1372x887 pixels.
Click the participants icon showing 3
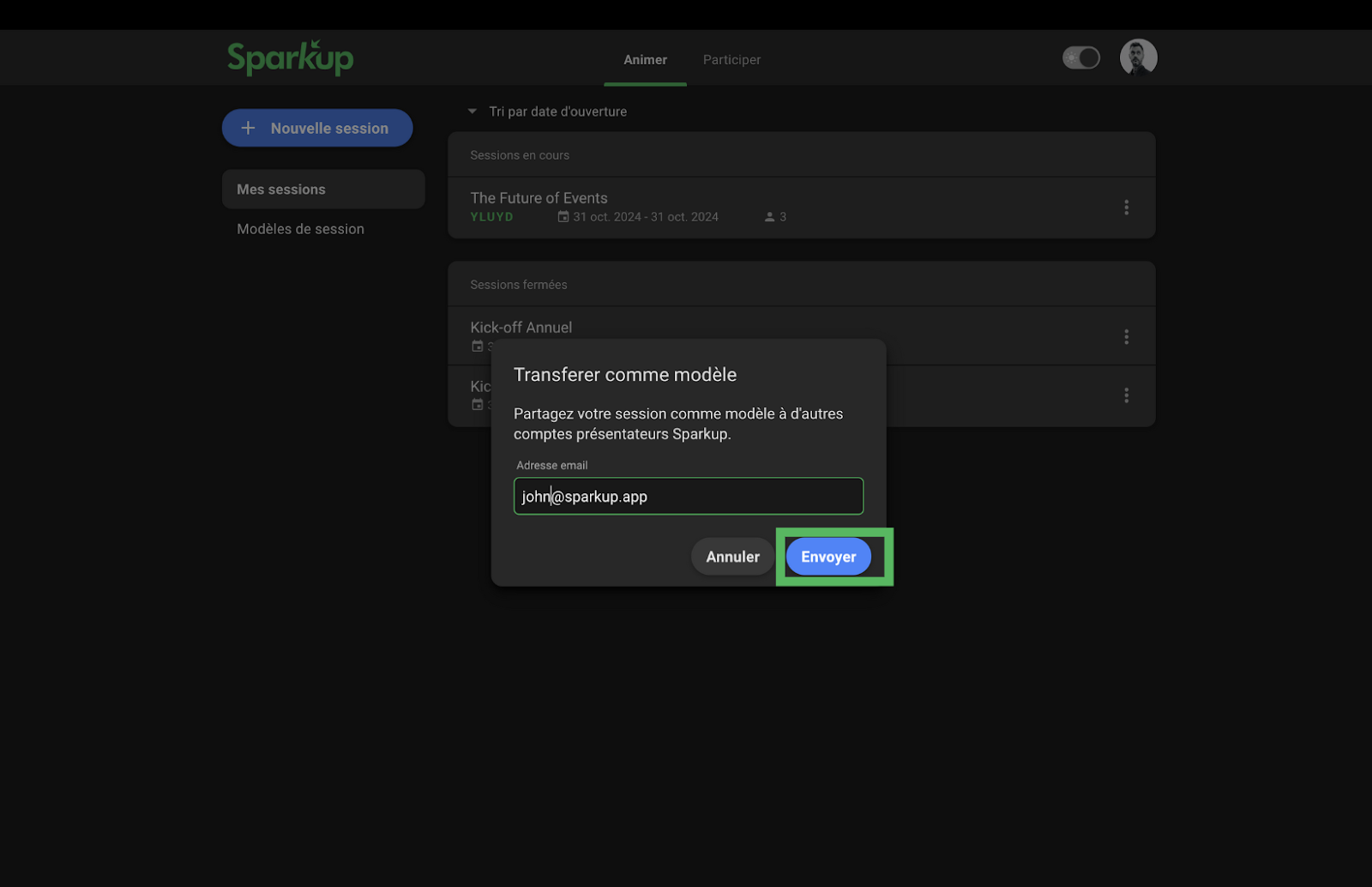770,217
